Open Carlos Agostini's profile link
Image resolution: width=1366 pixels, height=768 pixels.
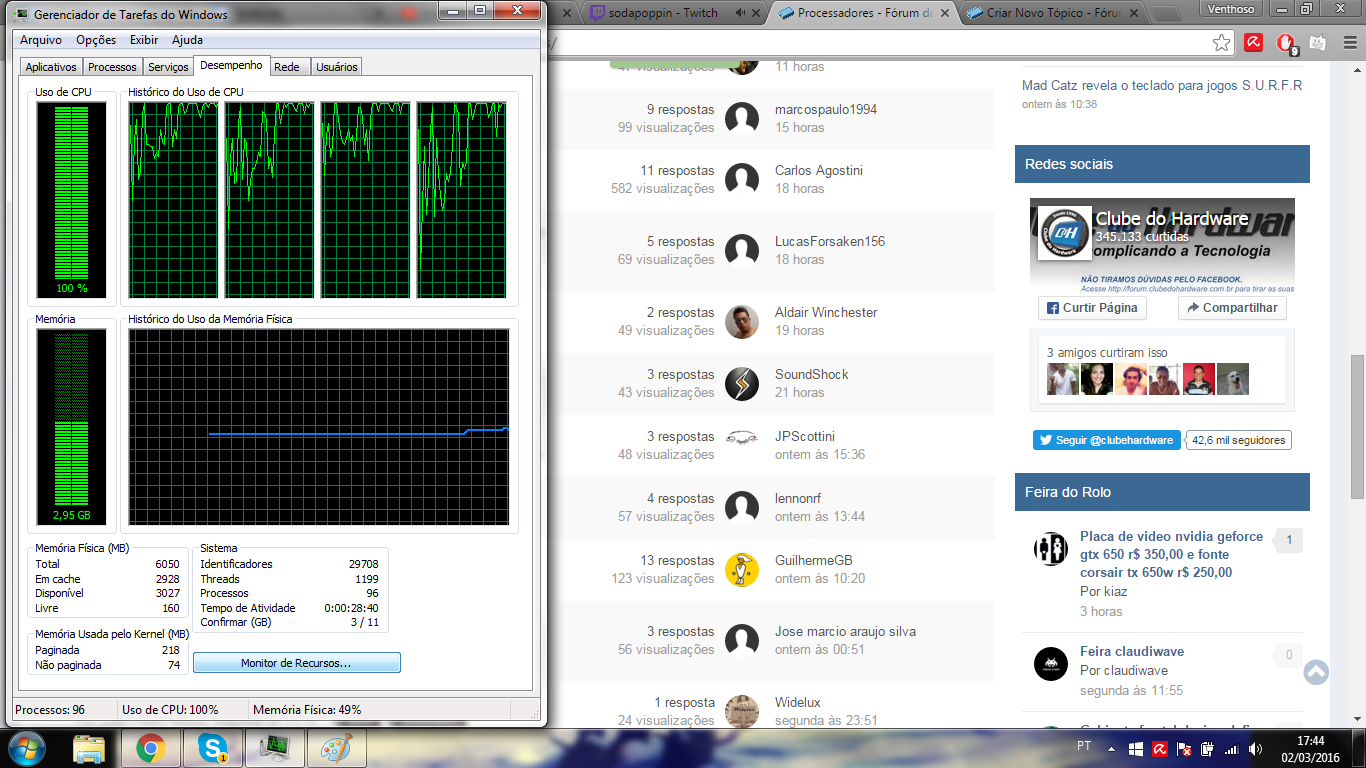click(818, 170)
